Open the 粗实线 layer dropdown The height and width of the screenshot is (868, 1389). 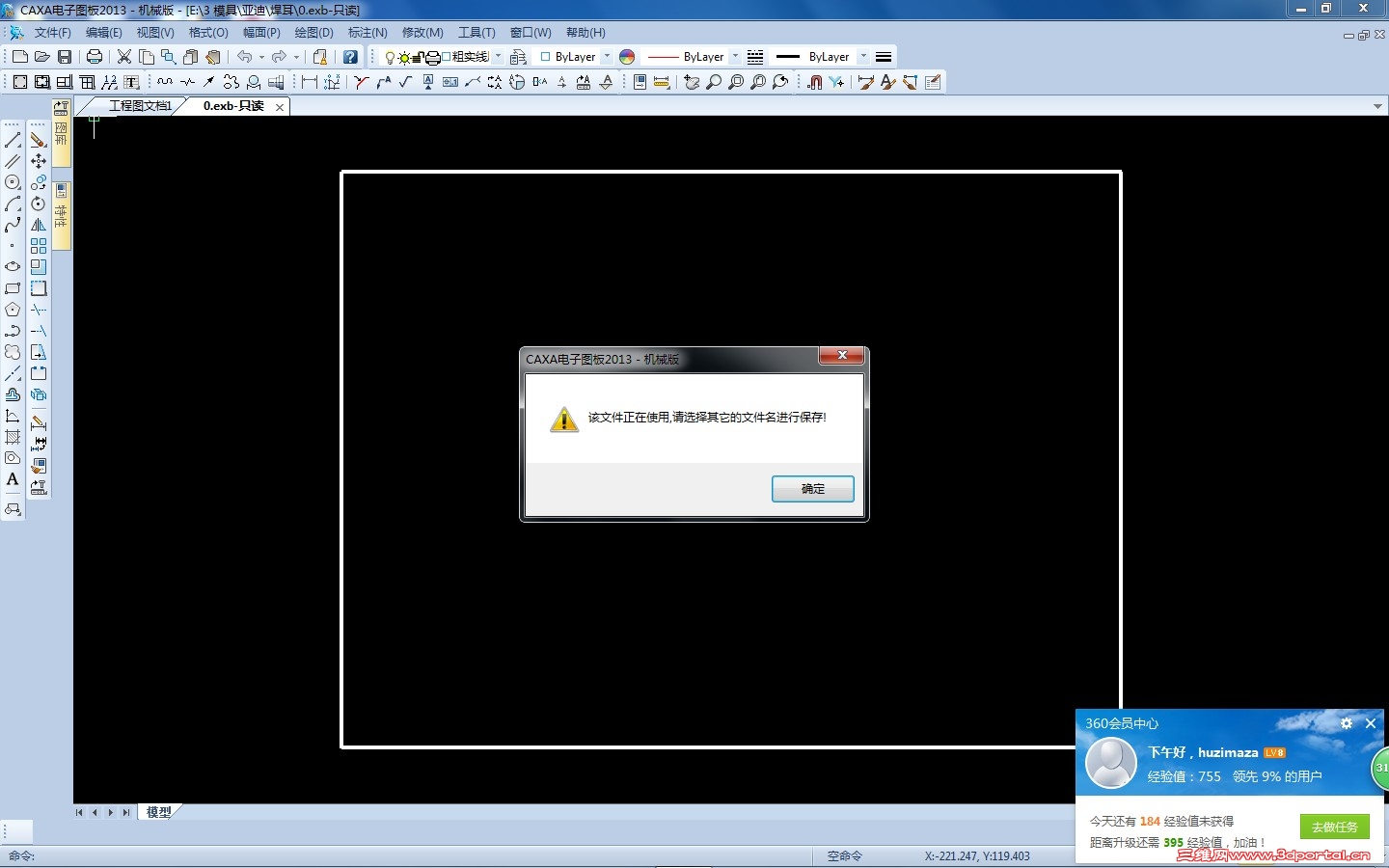498,57
